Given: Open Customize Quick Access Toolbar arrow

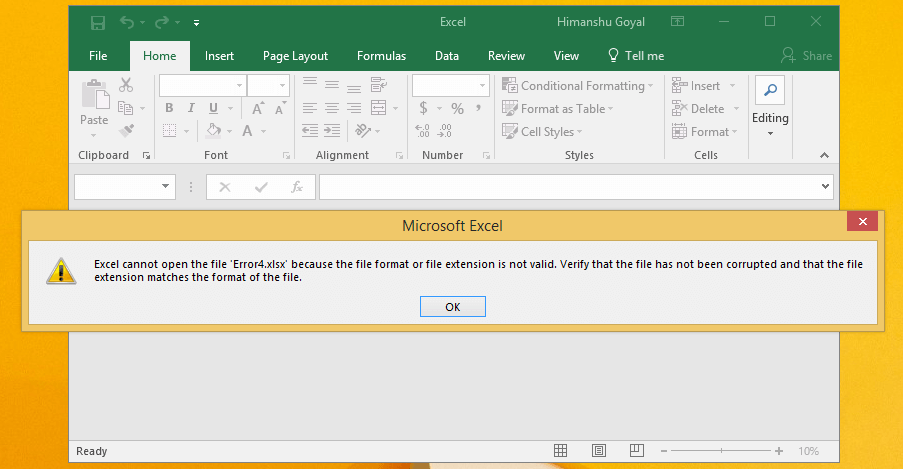Looking at the screenshot, I should pos(196,23).
